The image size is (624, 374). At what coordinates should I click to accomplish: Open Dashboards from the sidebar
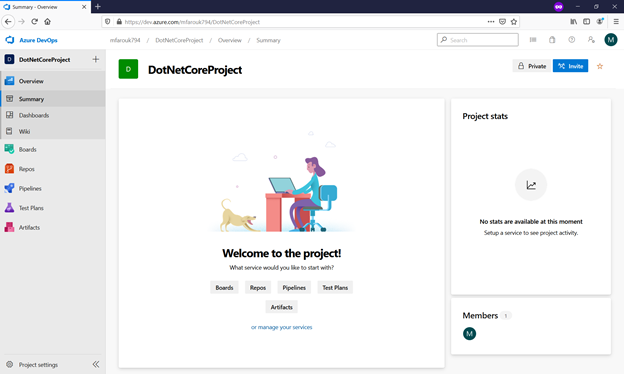[x=53, y=115]
